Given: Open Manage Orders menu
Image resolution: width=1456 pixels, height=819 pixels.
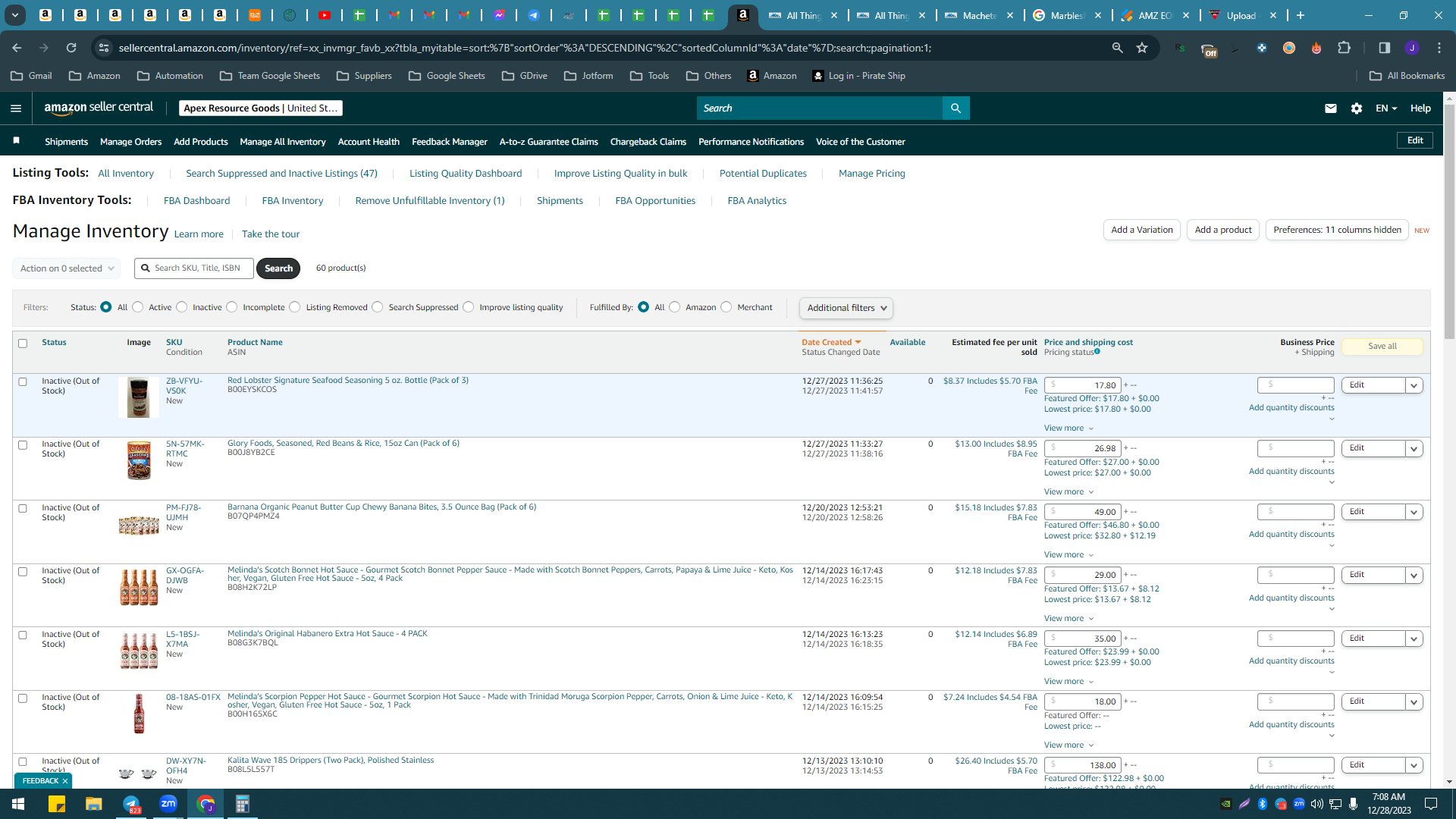Looking at the screenshot, I should (x=130, y=142).
